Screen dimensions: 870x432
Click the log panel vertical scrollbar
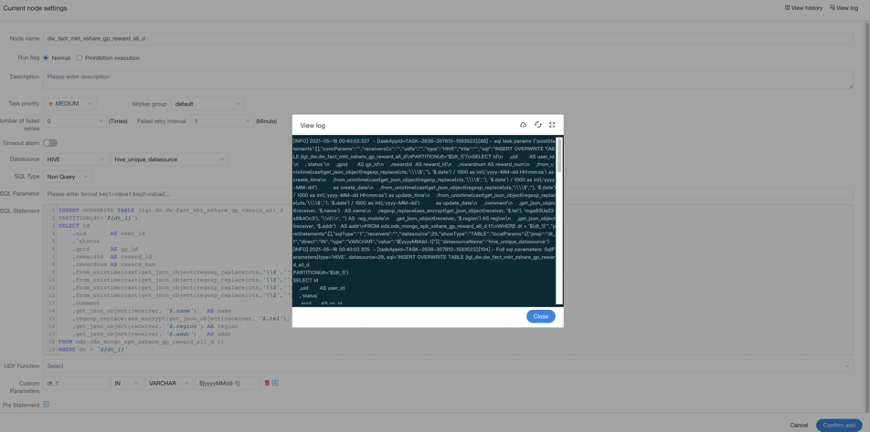[x=559, y=155]
